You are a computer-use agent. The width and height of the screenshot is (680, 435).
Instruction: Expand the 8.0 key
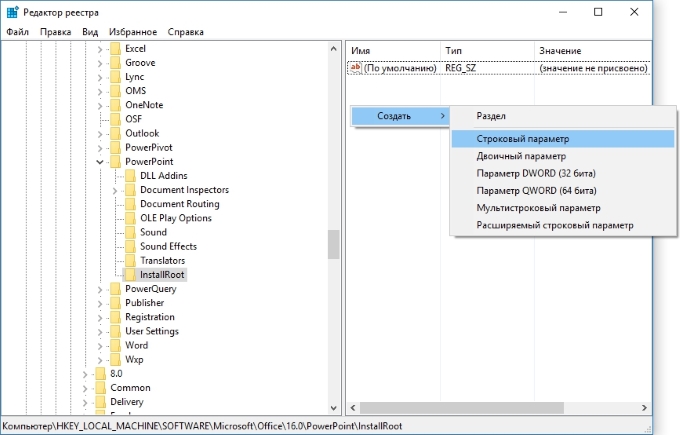click(x=85, y=374)
